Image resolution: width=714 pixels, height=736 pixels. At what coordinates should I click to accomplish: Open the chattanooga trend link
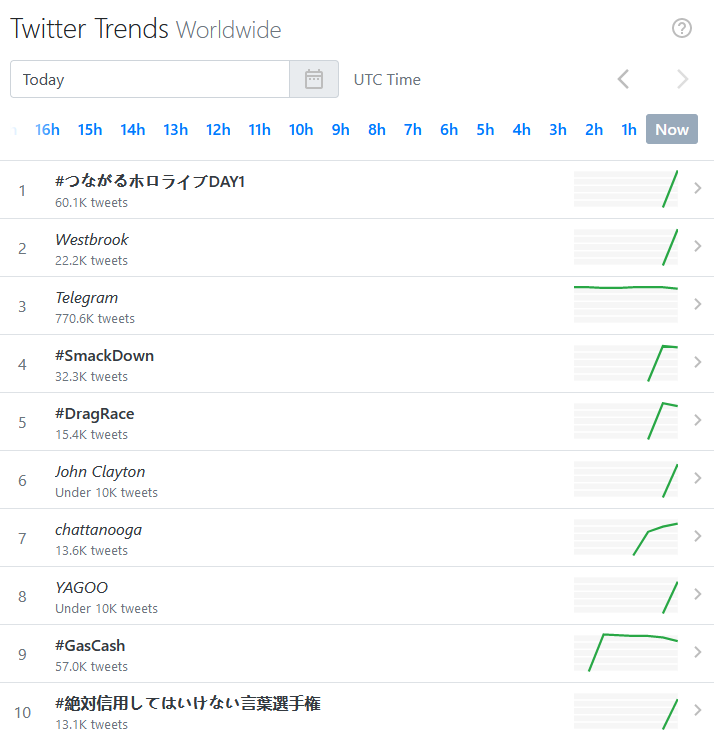[x=98, y=530]
